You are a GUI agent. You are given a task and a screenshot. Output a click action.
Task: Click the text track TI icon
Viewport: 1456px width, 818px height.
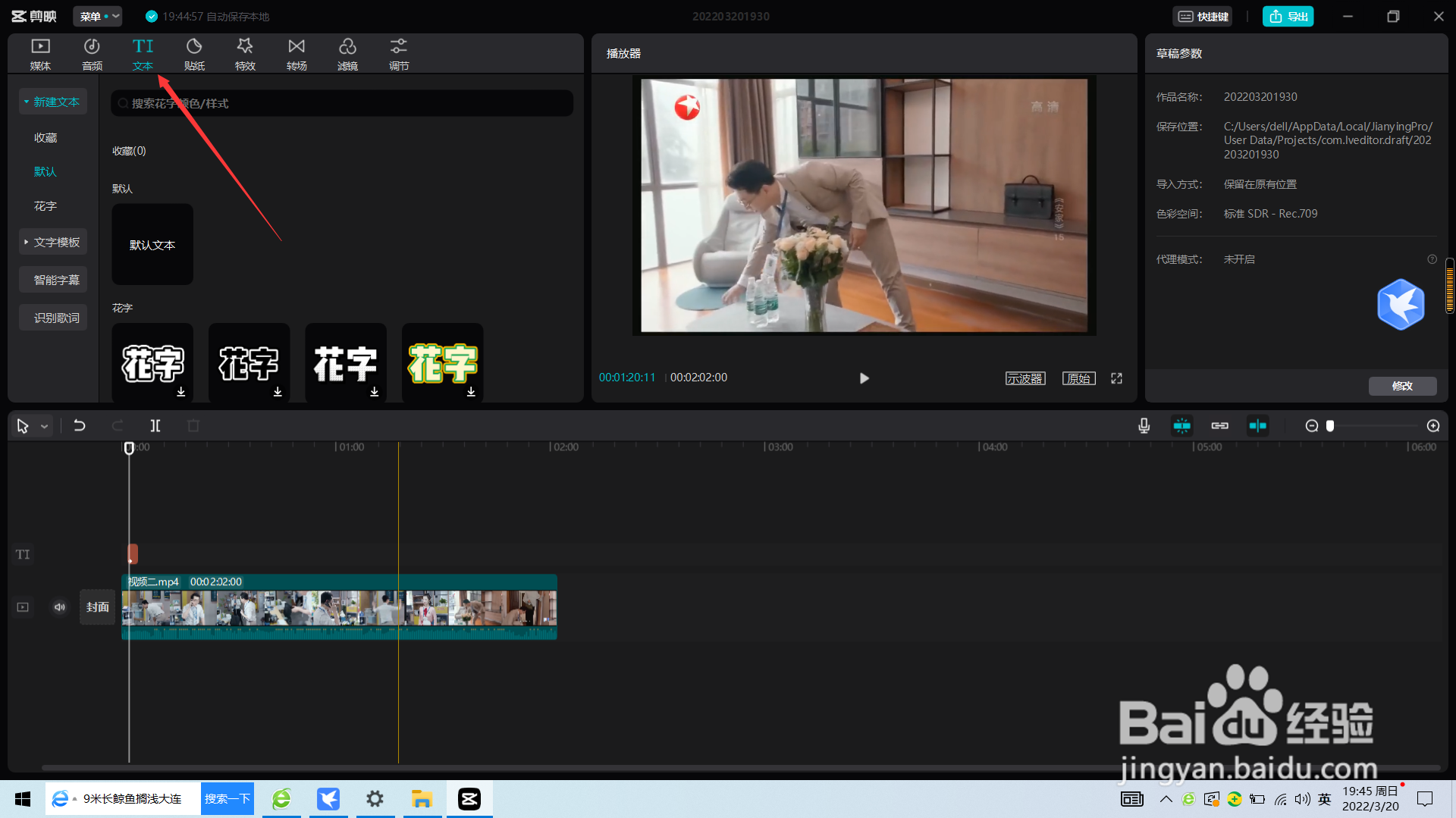coord(23,554)
